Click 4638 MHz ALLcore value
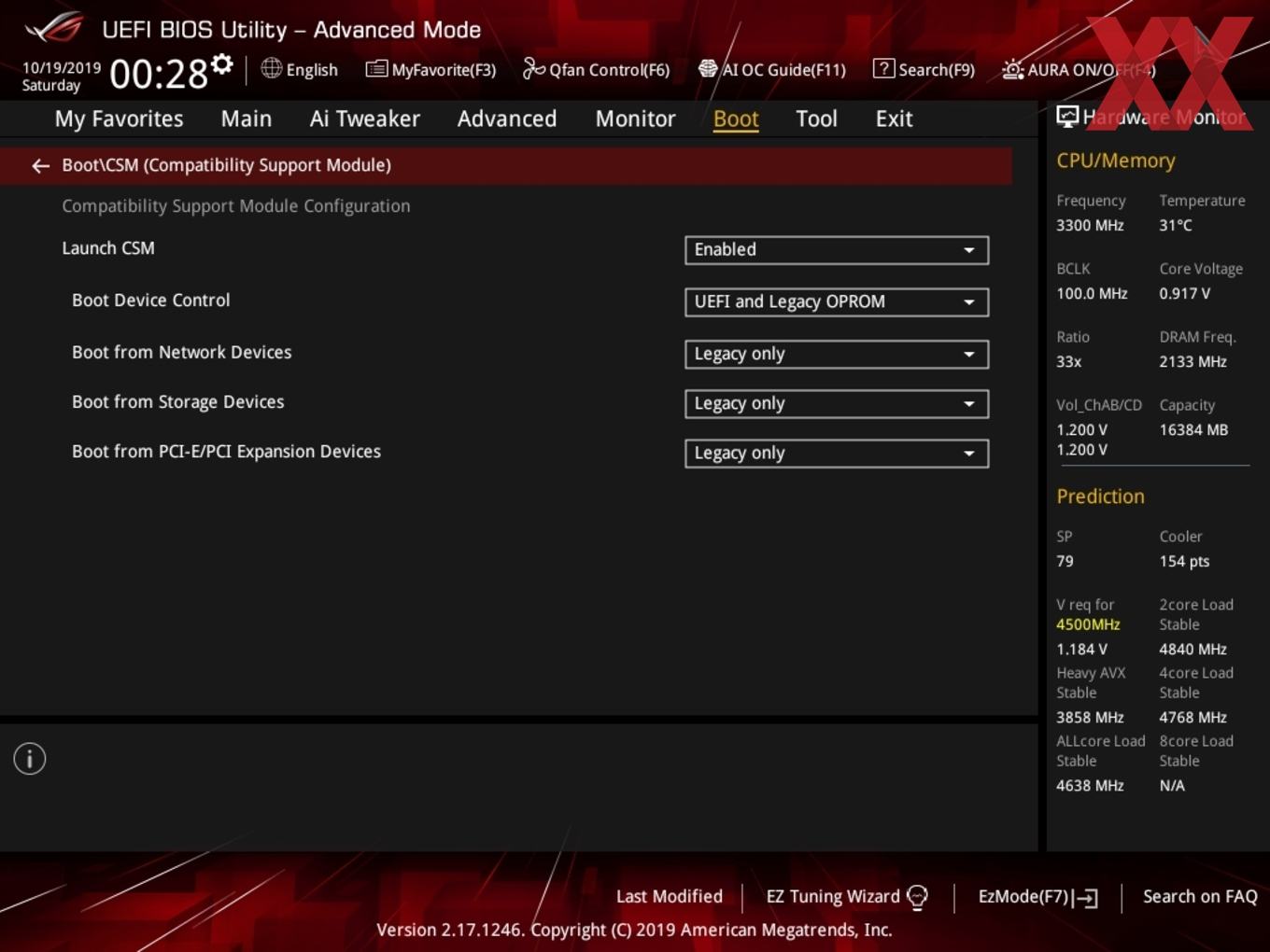Screen dimensions: 1270x952 (x=1090, y=785)
